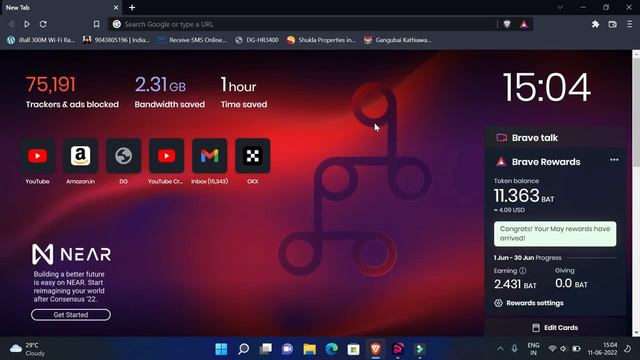Click the 1 hour Time saved stat
Viewport: 640px width, 360px height.
pos(244,92)
